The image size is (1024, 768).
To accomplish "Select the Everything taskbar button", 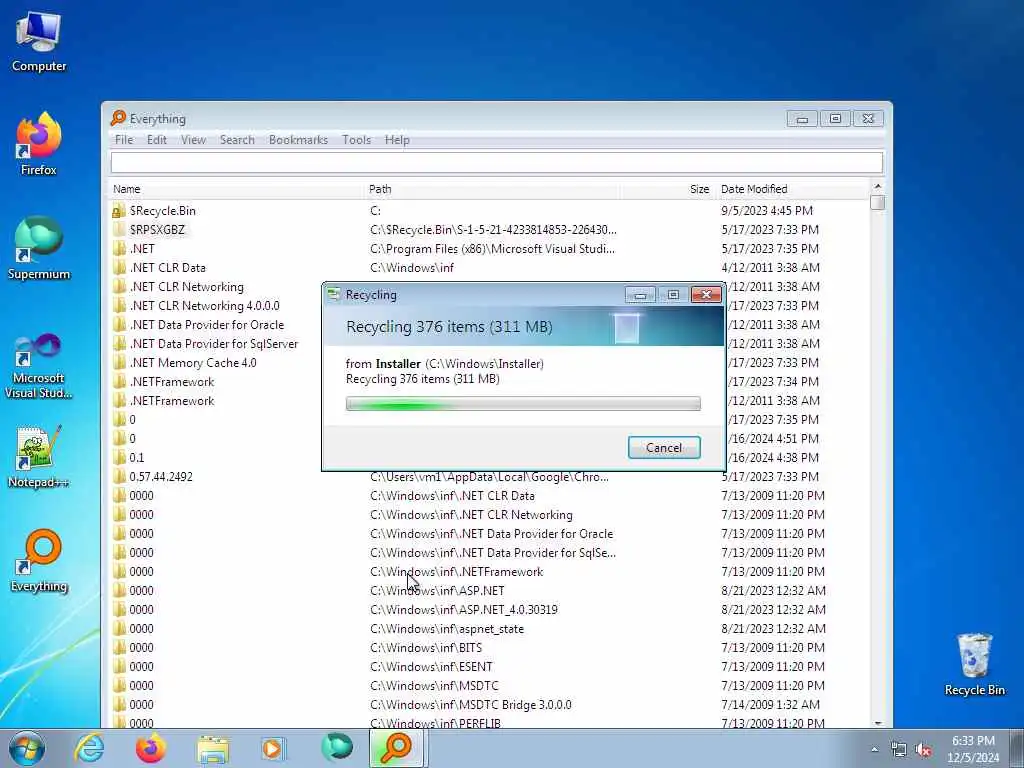I will [x=397, y=748].
